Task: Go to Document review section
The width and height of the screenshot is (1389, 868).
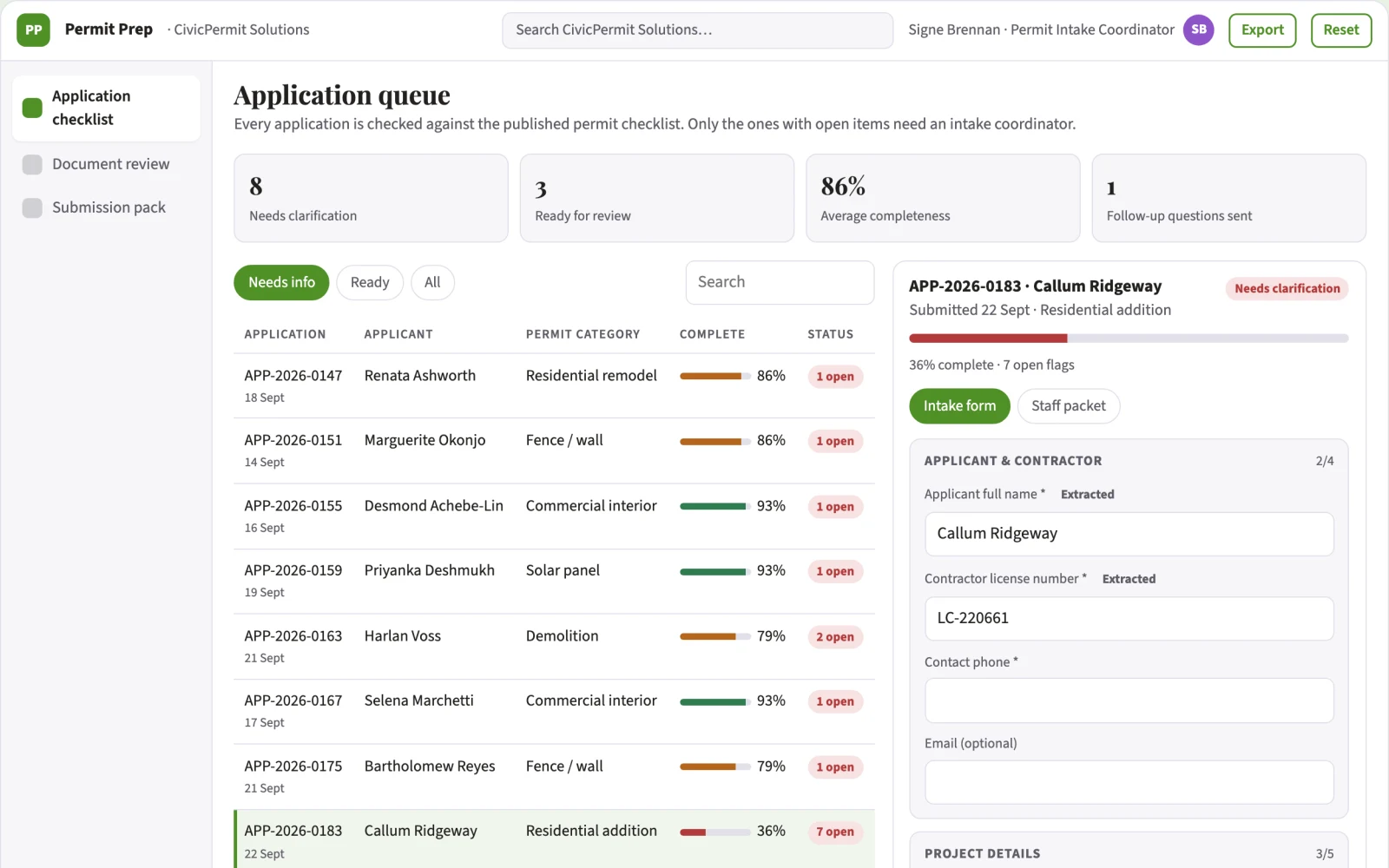Action: (x=106, y=164)
